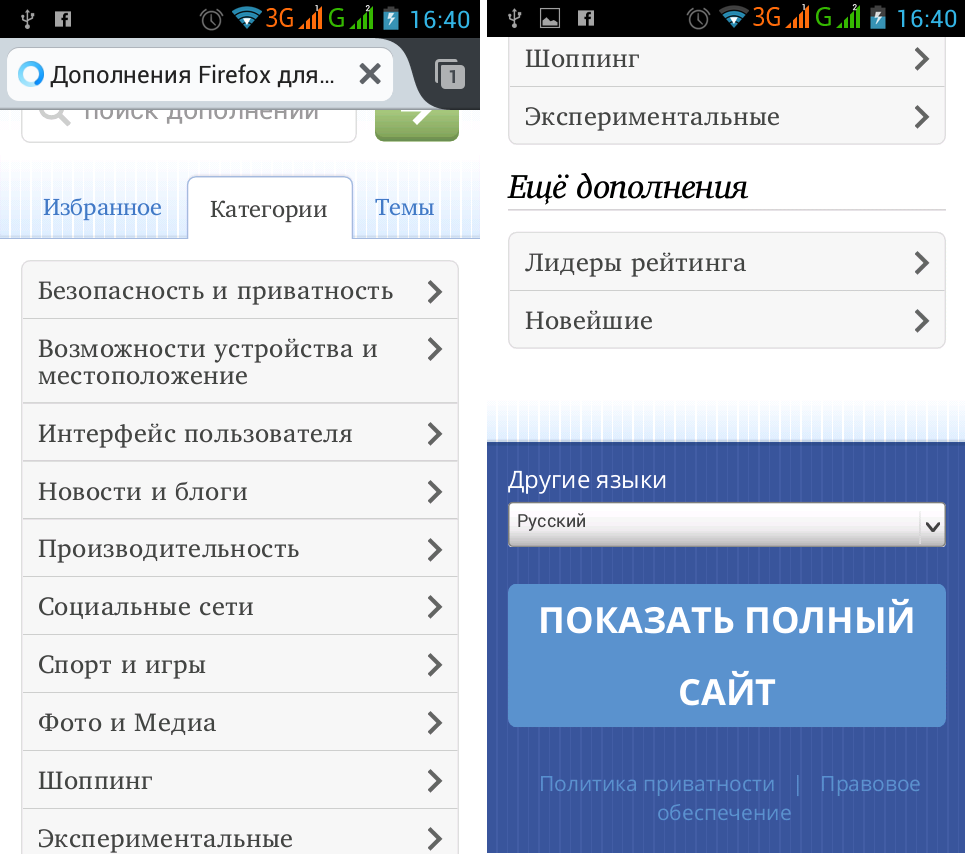The image size is (965, 854).
Task: Open Экспериментальные in the right screen
Action: pyautogui.click(x=727, y=116)
